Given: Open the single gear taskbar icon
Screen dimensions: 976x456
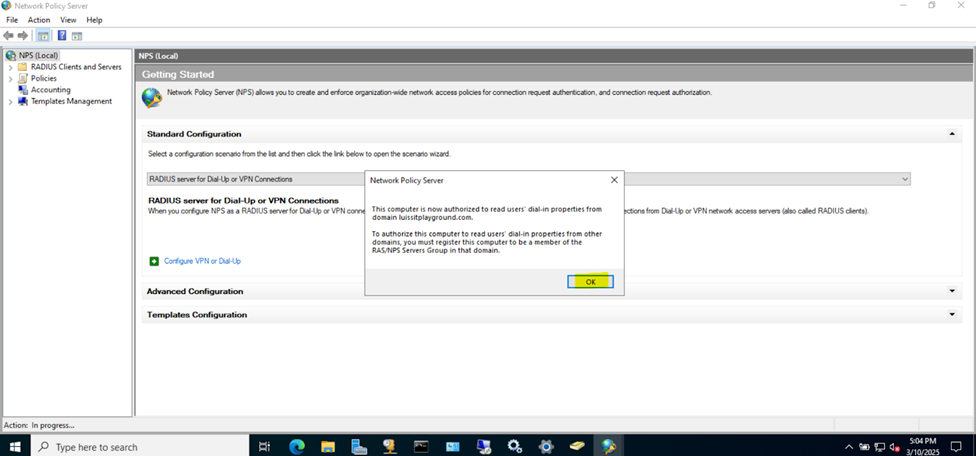Looking at the screenshot, I should [546, 446].
